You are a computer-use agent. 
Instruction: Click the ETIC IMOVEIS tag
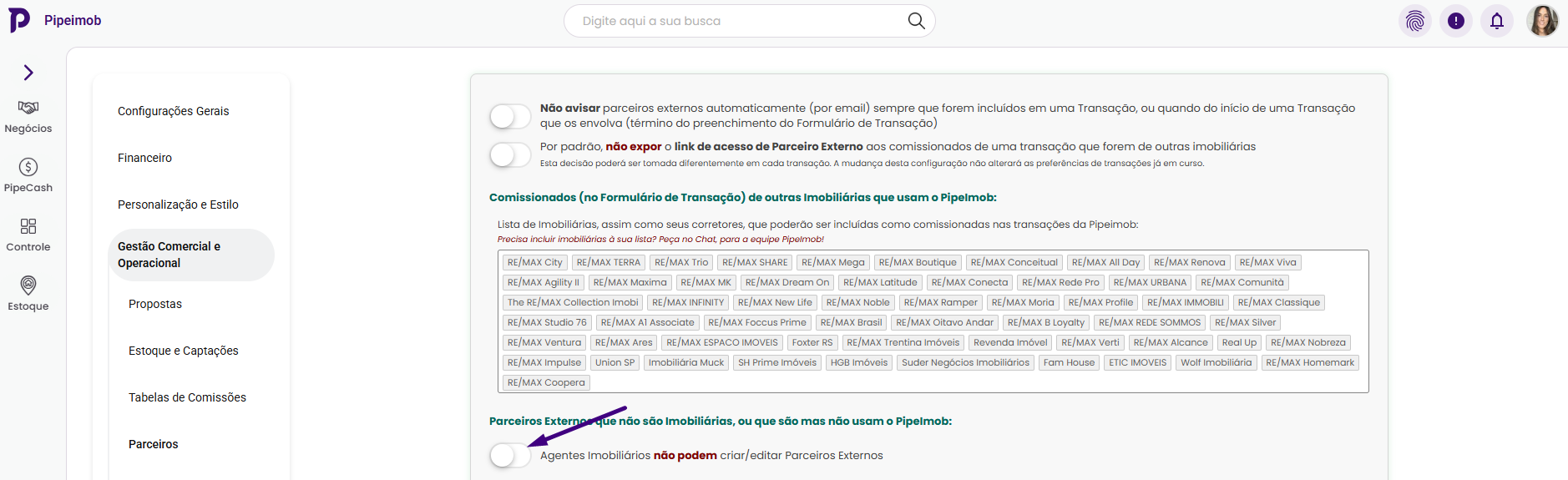(x=1137, y=362)
